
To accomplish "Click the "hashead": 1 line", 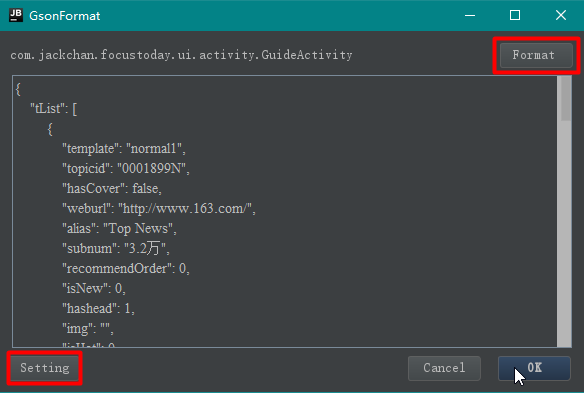I will pos(98,308).
